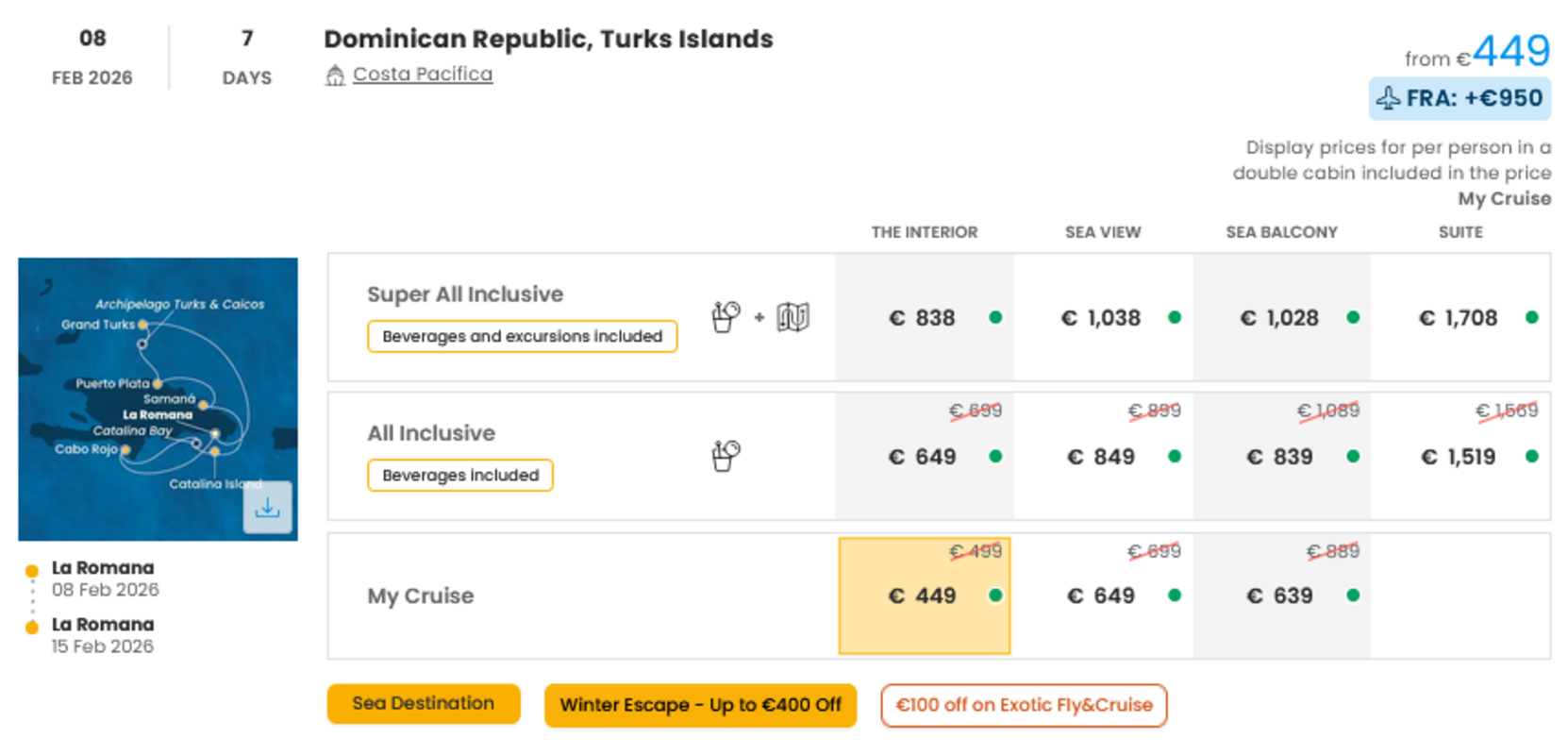Click €100 off on Exotic Fly&Cruise badge
1568x755 pixels.
pos(1024,705)
